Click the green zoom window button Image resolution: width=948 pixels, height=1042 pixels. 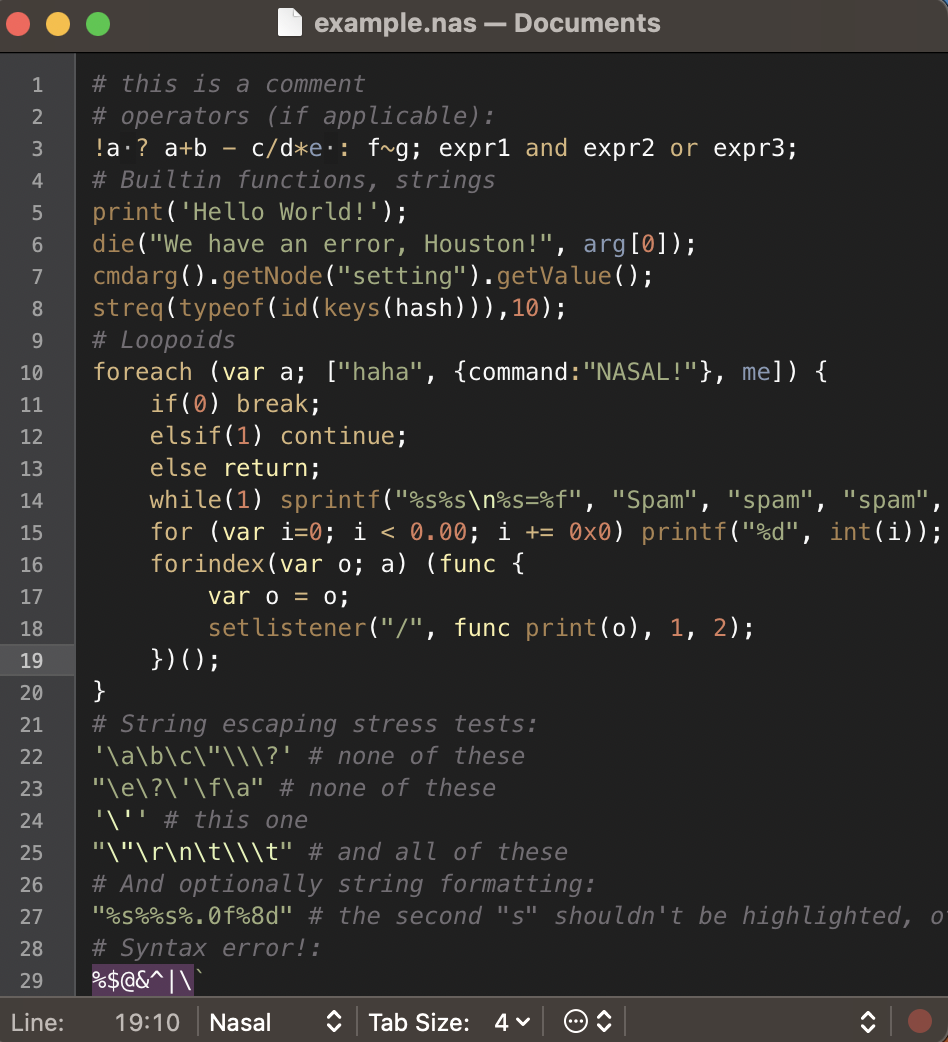(98, 25)
